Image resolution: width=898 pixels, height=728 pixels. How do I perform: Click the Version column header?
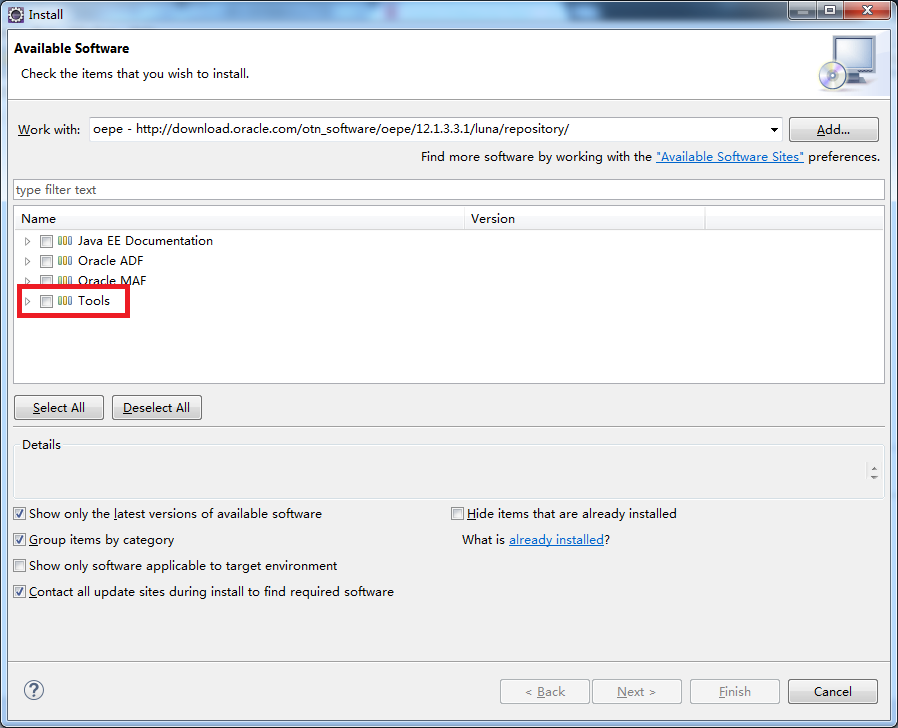(x=585, y=219)
